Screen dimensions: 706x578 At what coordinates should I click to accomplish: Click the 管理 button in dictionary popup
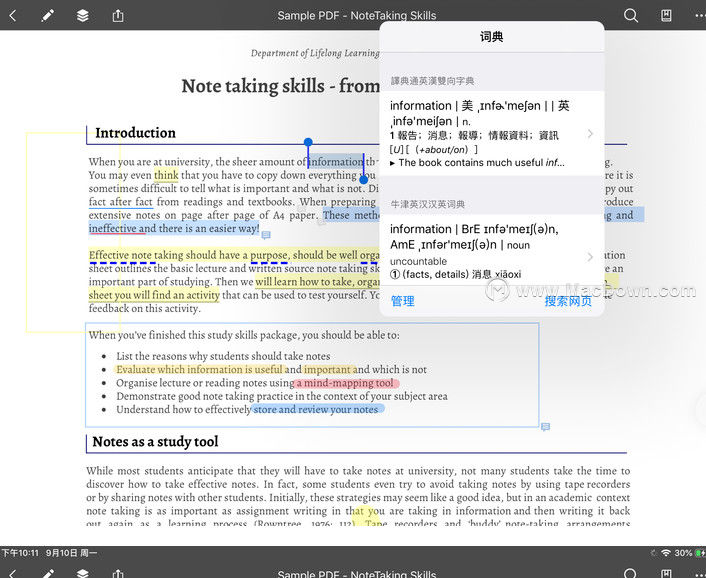click(x=403, y=301)
